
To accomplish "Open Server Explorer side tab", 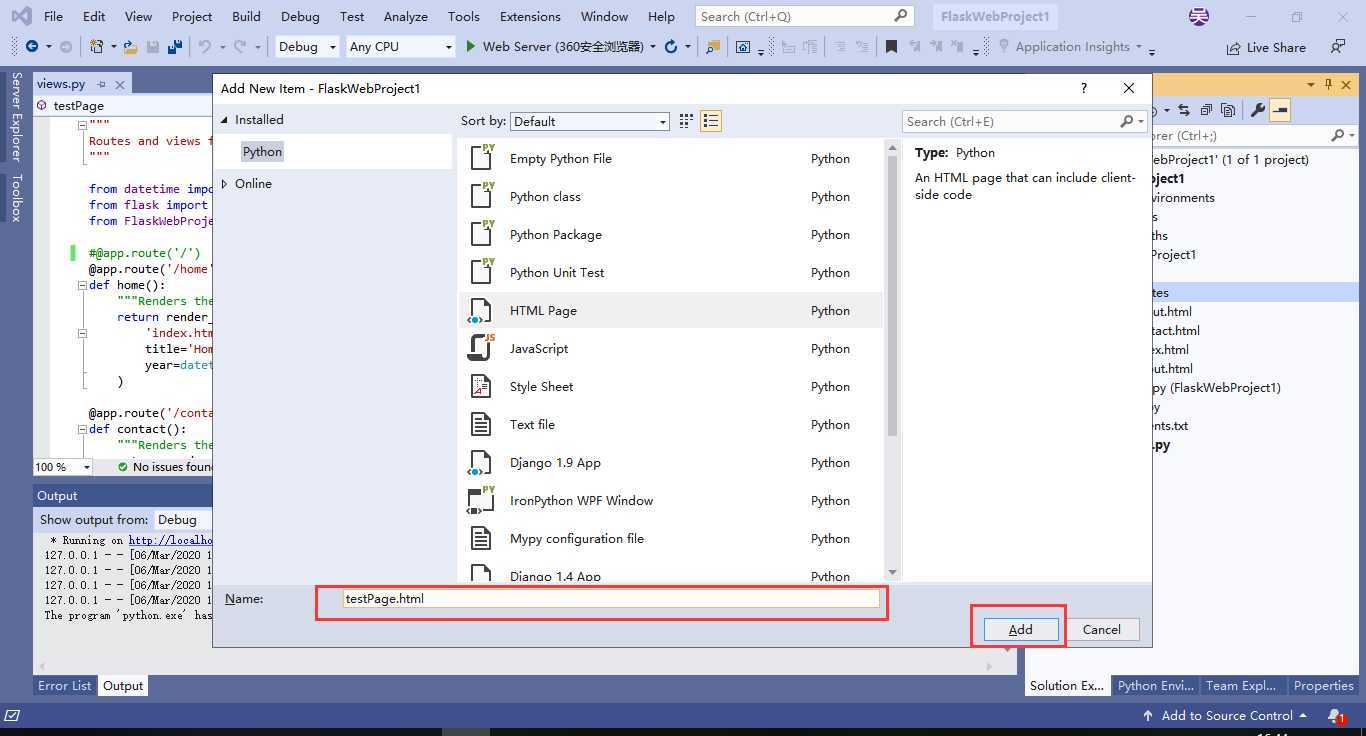I will pyautogui.click(x=16, y=116).
